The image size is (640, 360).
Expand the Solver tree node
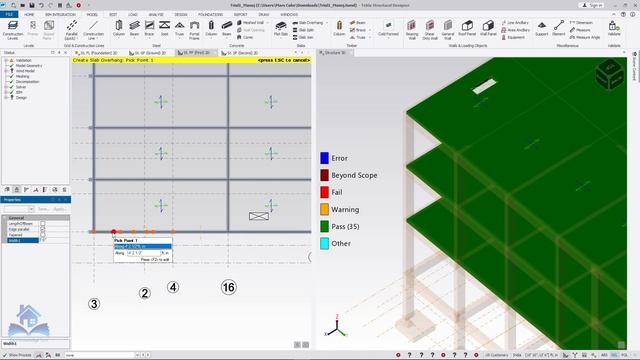pyautogui.click(x=6, y=87)
